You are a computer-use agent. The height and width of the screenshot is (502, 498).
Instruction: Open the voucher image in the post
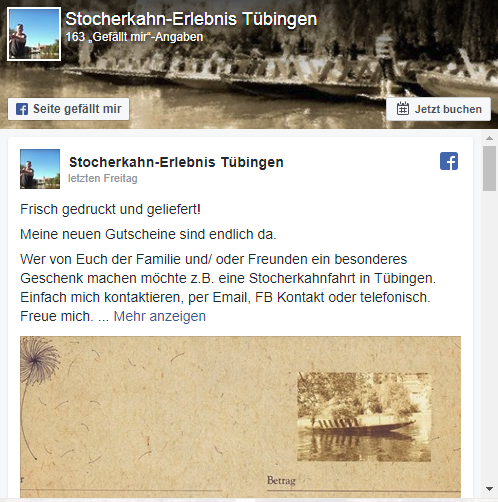click(240, 417)
